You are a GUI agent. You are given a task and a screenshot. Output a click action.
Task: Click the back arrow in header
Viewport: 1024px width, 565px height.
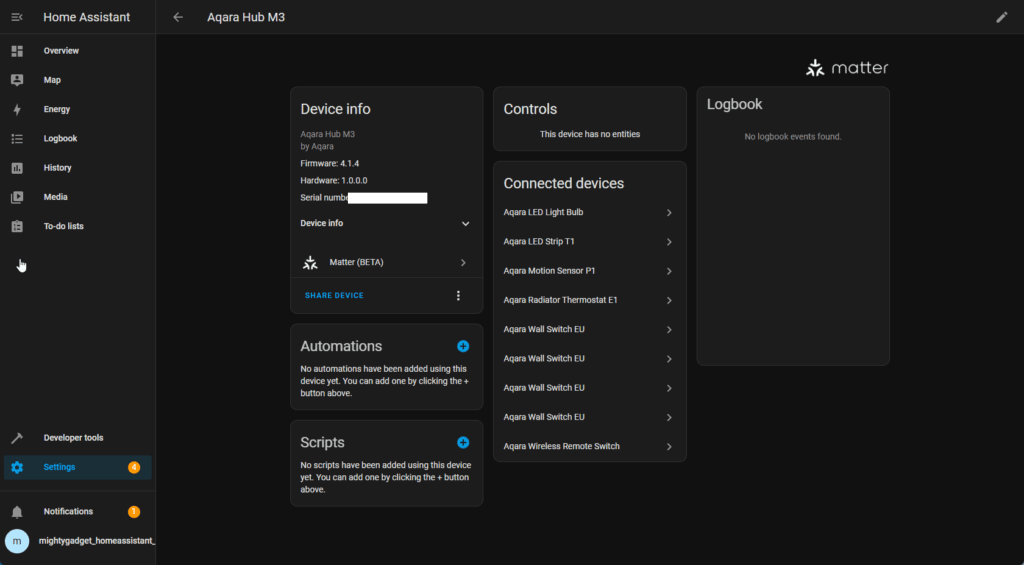tap(178, 17)
